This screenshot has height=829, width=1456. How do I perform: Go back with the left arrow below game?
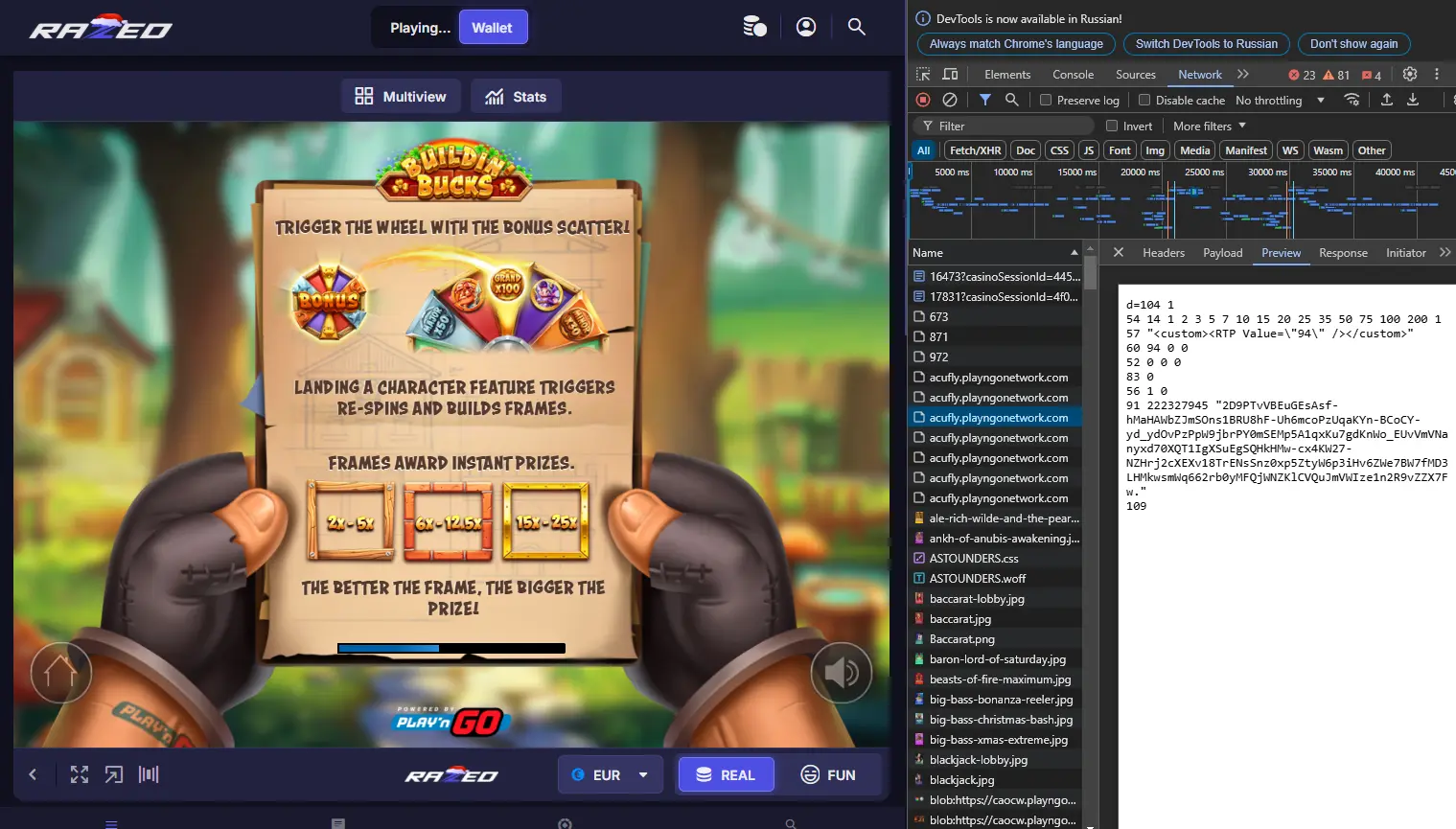[x=33, y=774]
